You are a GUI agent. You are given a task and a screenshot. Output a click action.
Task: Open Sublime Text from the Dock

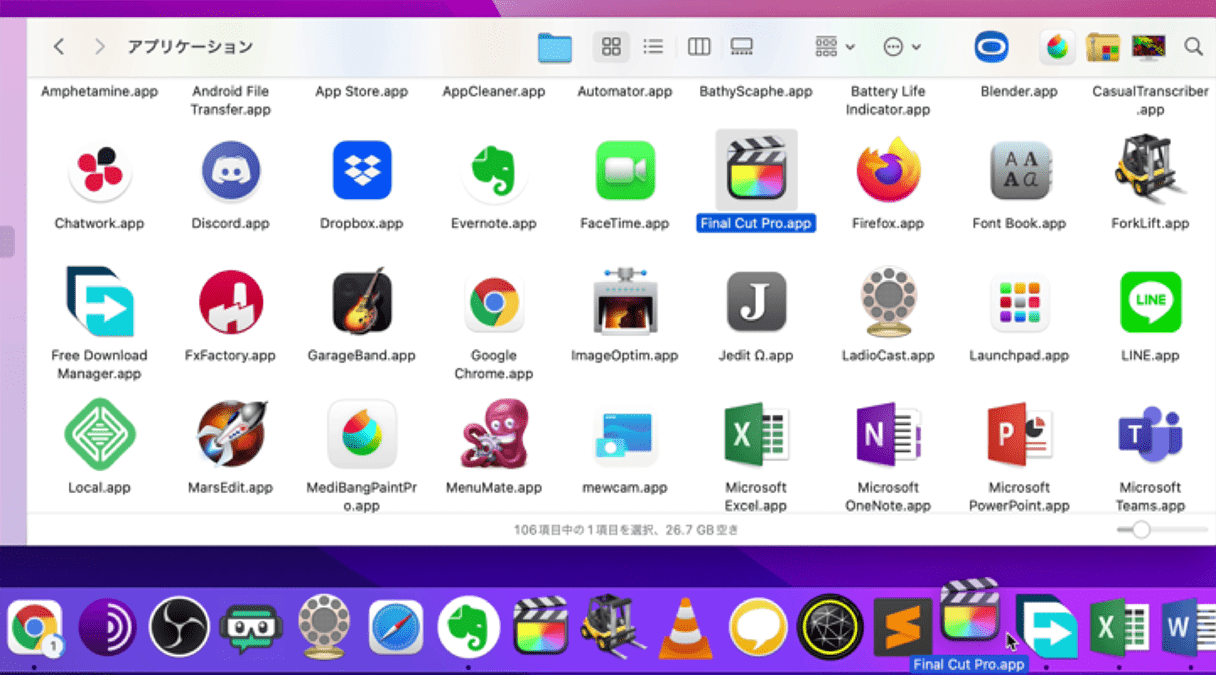902,628
